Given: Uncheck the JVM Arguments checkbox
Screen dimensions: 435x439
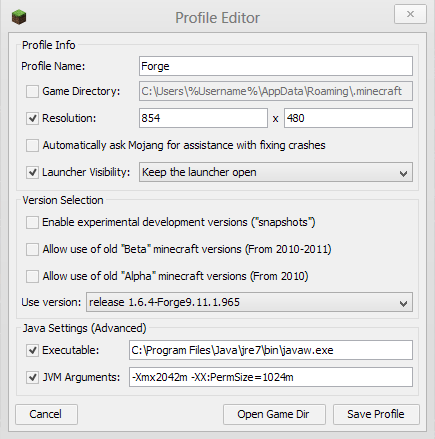Looking at the screenshot, I should tap(32, 377).
